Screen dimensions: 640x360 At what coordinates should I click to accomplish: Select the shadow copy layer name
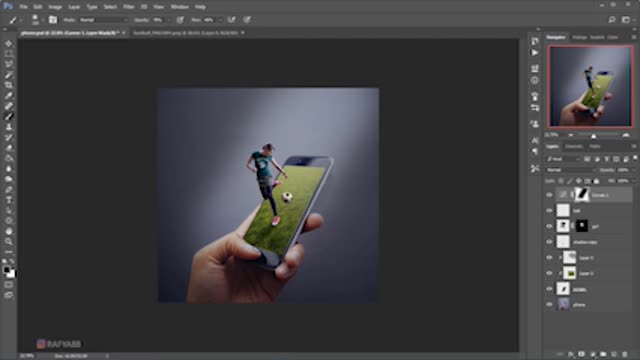click(584, 242)
